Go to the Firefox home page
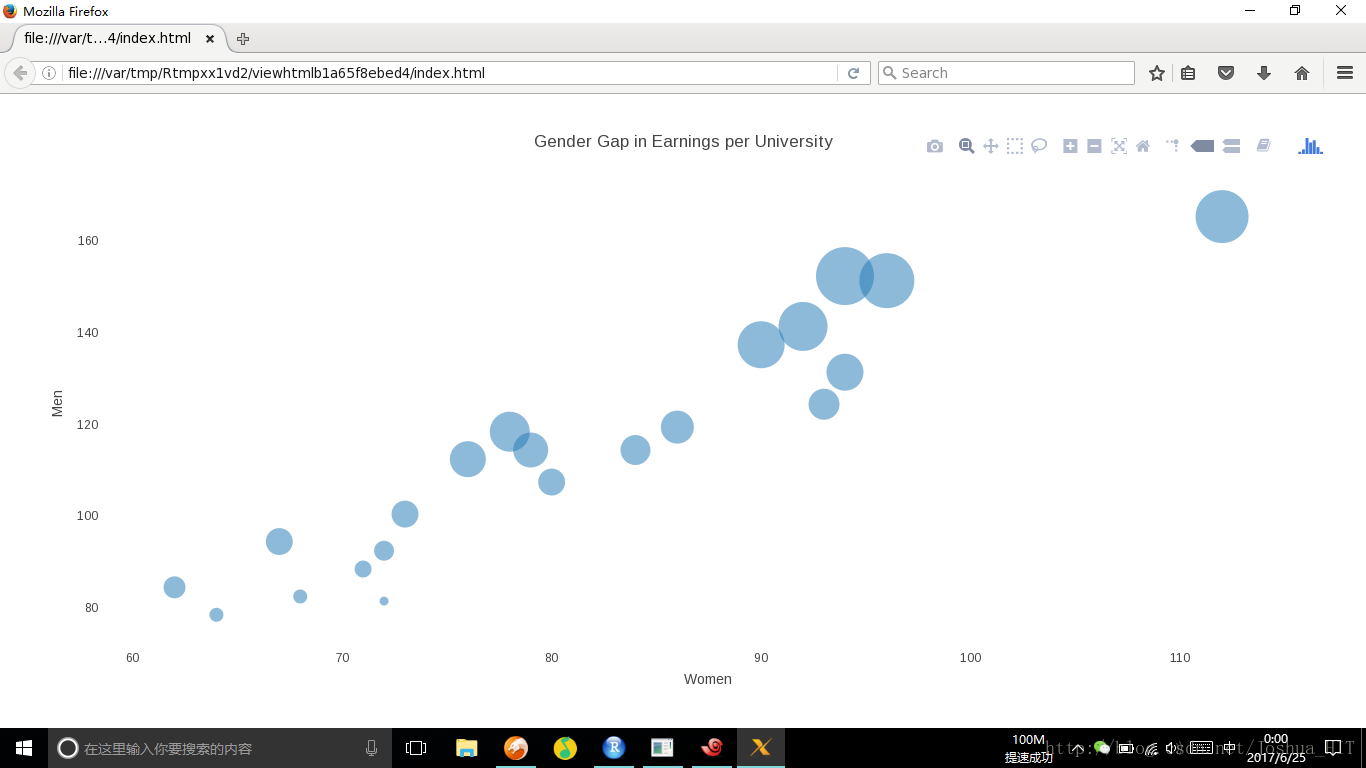The width and height of the screenshot is (1366, 768). click(1302, 73)
